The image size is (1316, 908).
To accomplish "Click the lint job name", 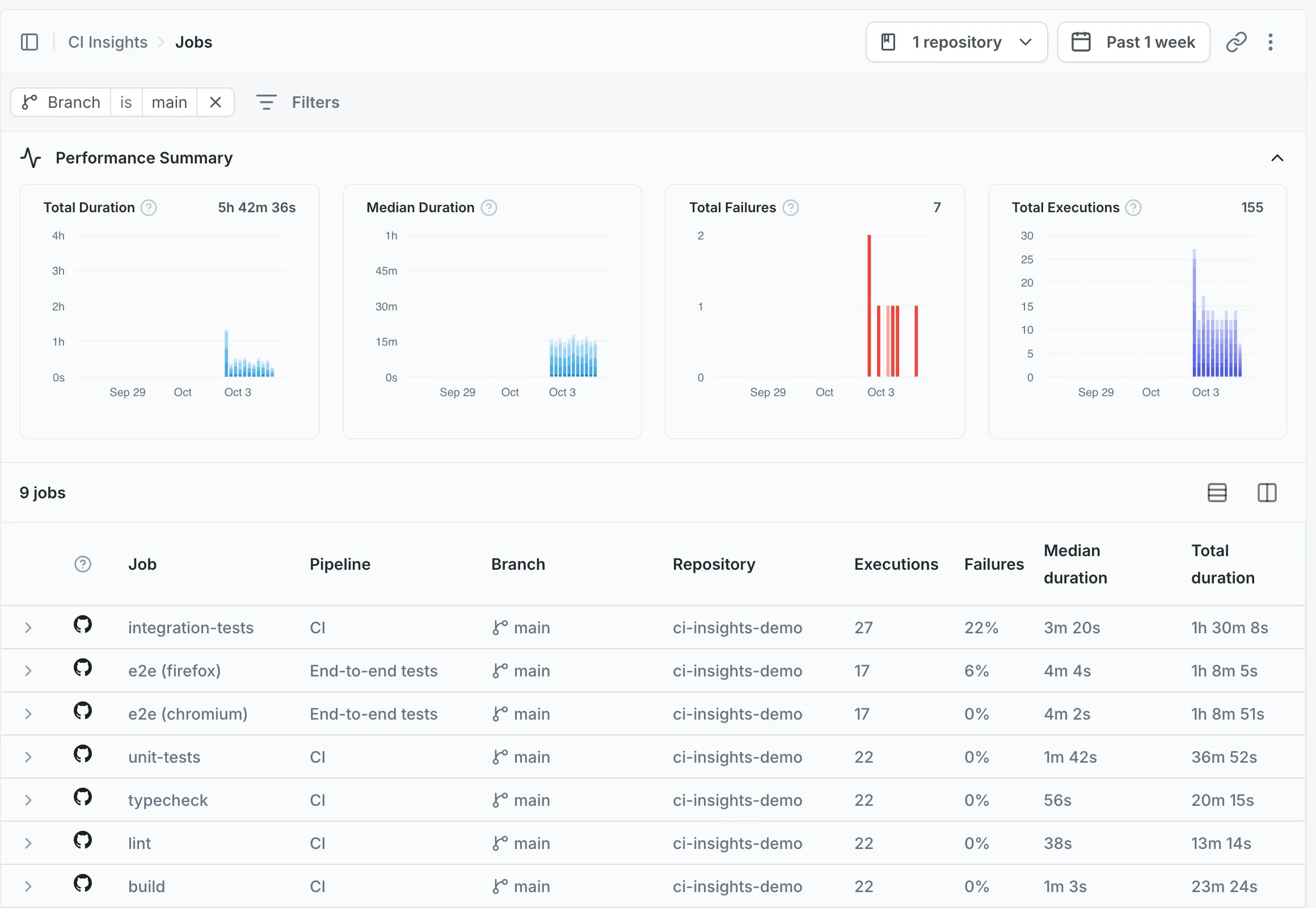I will [140, 843].
